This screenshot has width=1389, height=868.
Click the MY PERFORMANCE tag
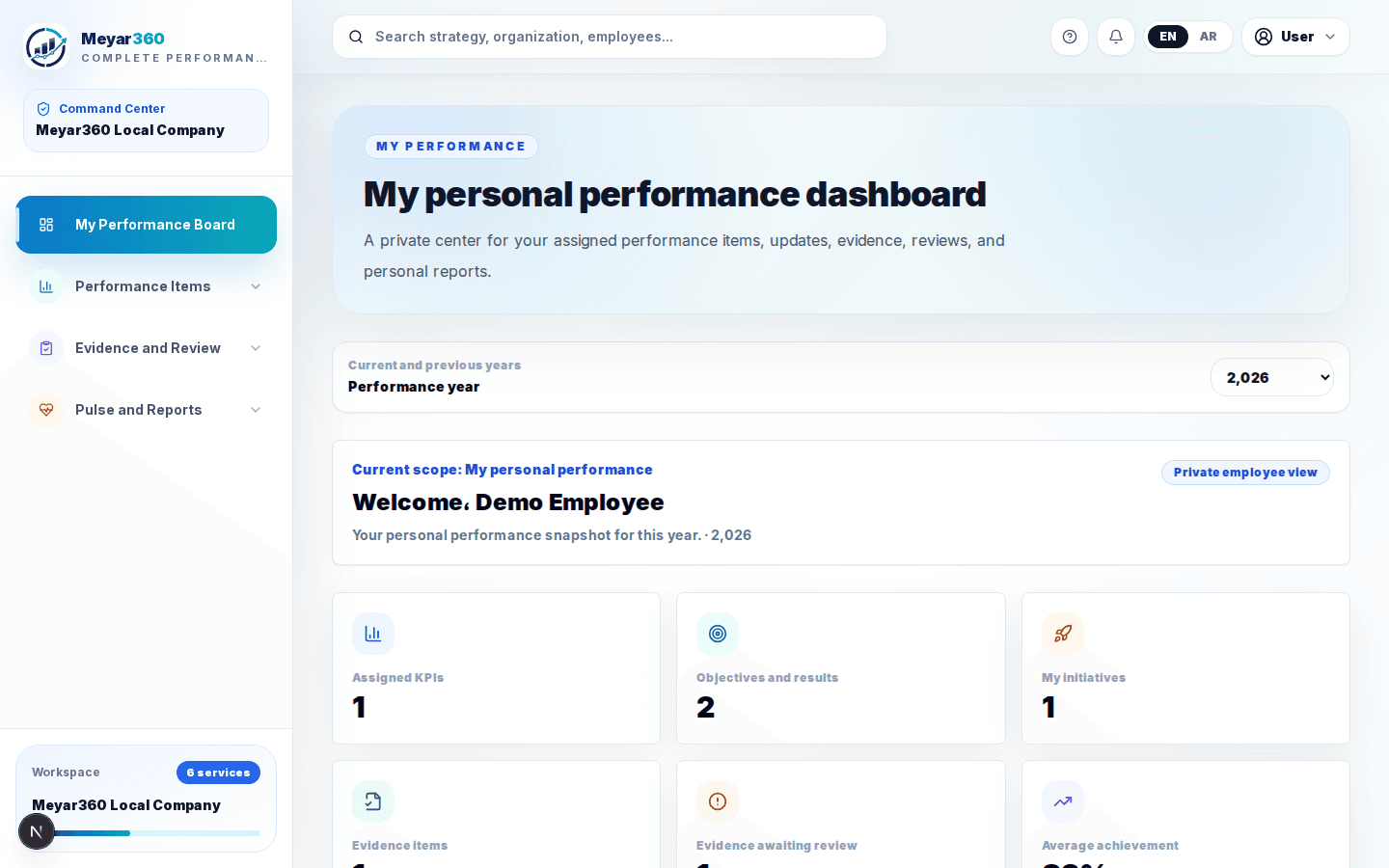click(451, 147)
